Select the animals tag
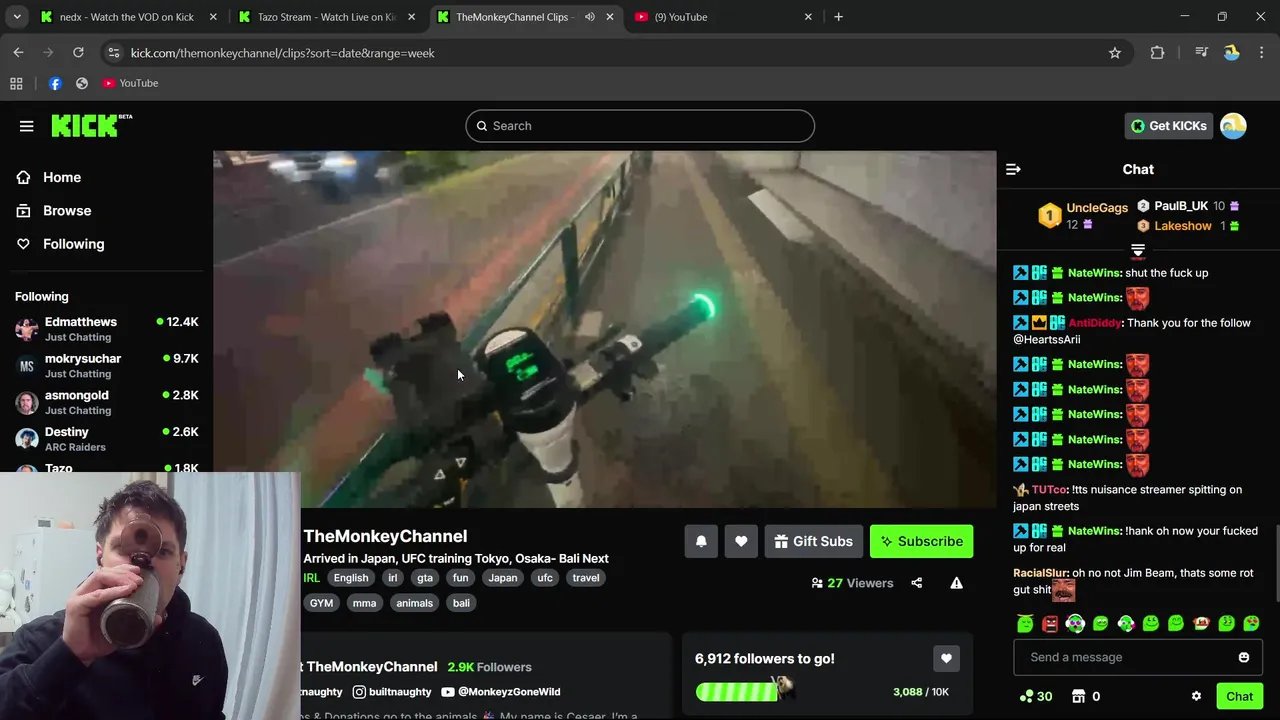 (x=414, y=603)
